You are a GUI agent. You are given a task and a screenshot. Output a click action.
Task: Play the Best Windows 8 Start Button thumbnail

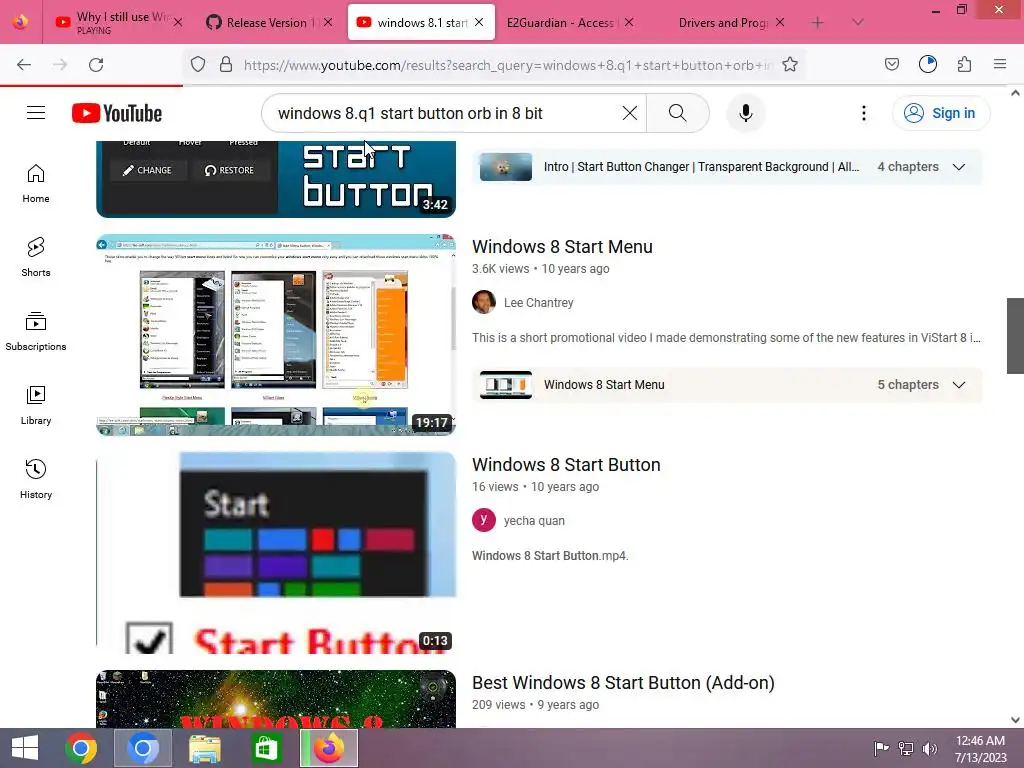coord(276,699)
